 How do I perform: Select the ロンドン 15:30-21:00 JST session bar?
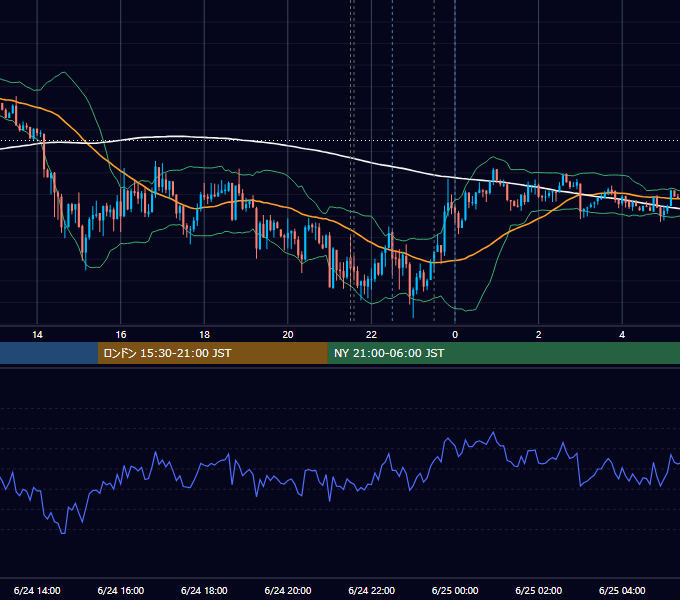[212, 353]
